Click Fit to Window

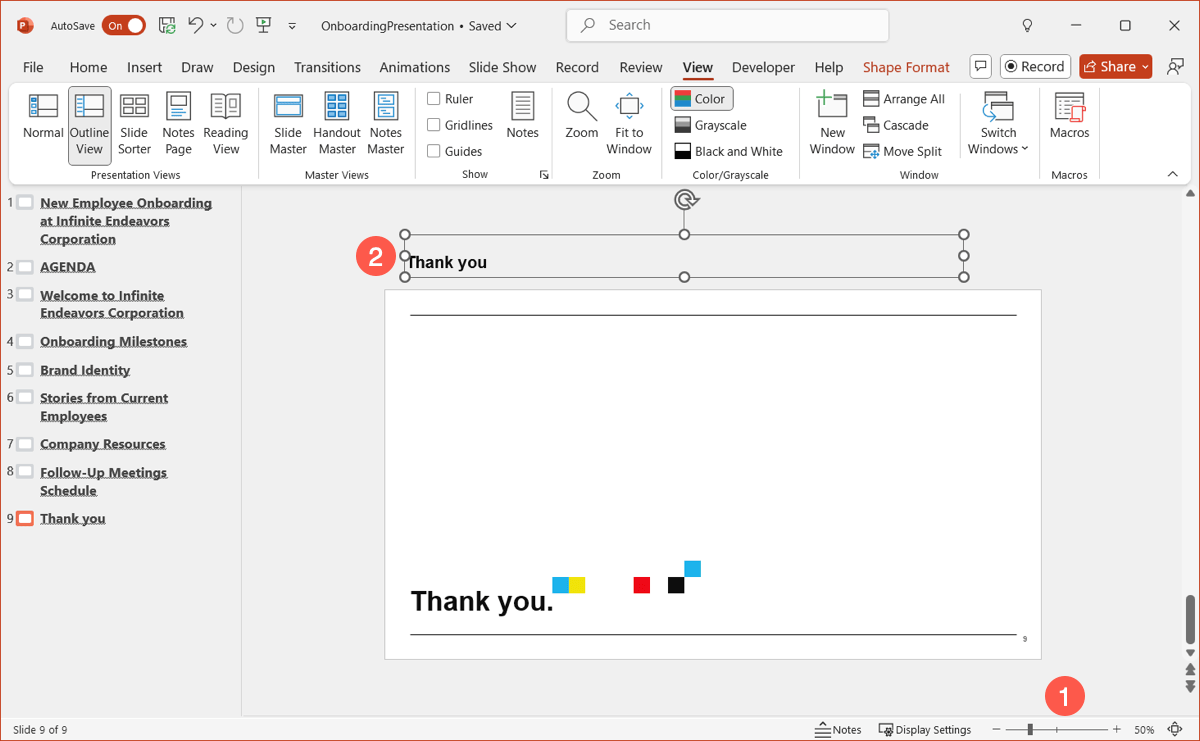point(629,125)
